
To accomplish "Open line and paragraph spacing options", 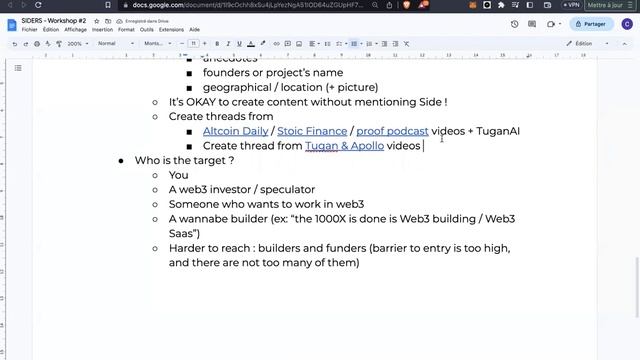I will click(327, 44).
